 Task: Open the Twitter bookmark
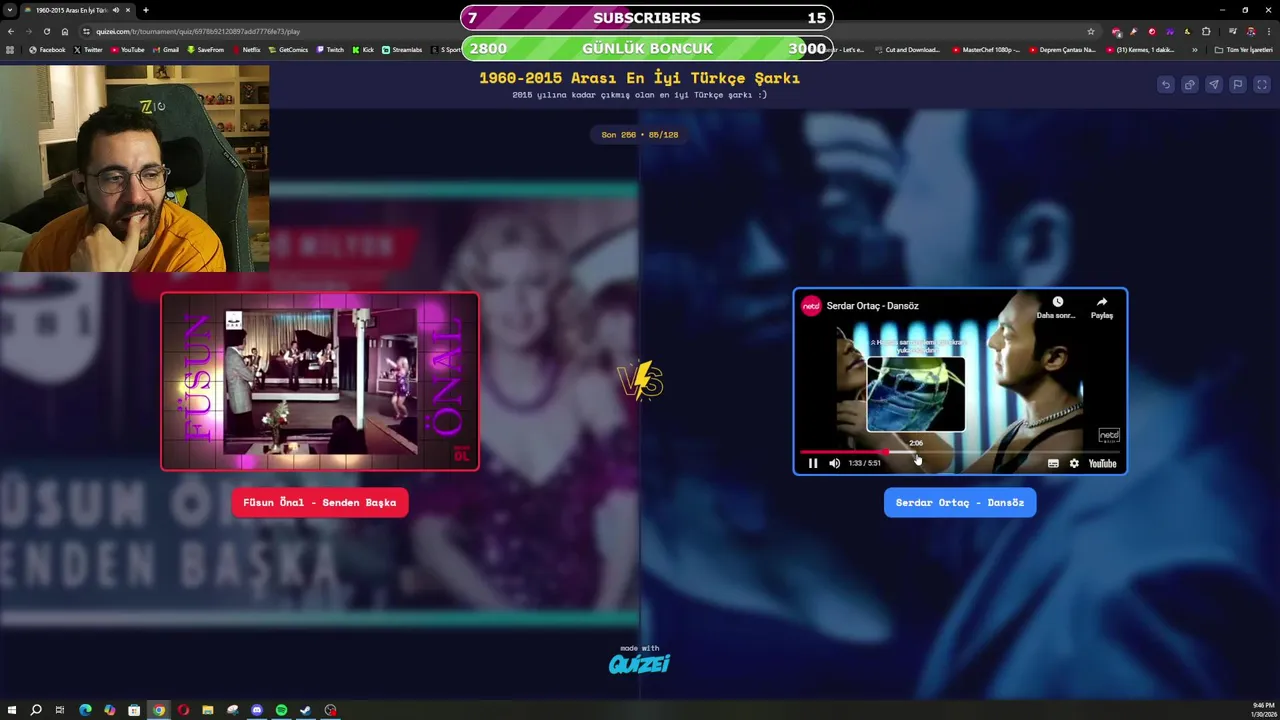click(88, 49)
